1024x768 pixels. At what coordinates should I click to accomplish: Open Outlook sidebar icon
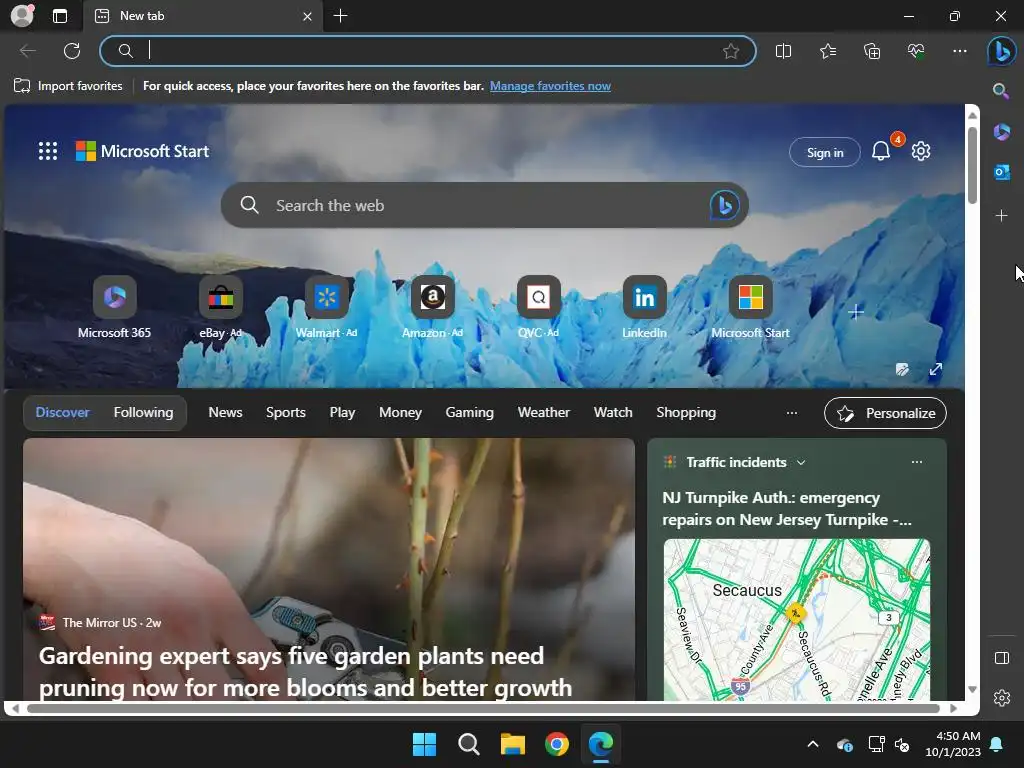1001,172
